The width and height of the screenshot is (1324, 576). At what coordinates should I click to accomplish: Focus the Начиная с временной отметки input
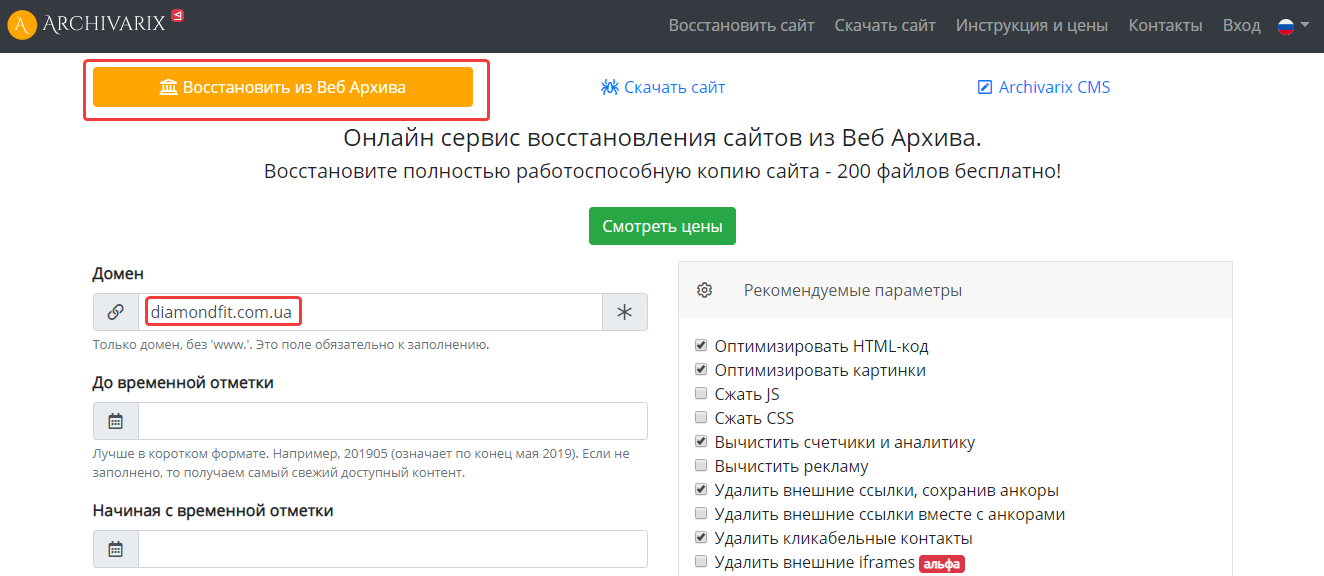pyautogui.click(x=393, y=549)
